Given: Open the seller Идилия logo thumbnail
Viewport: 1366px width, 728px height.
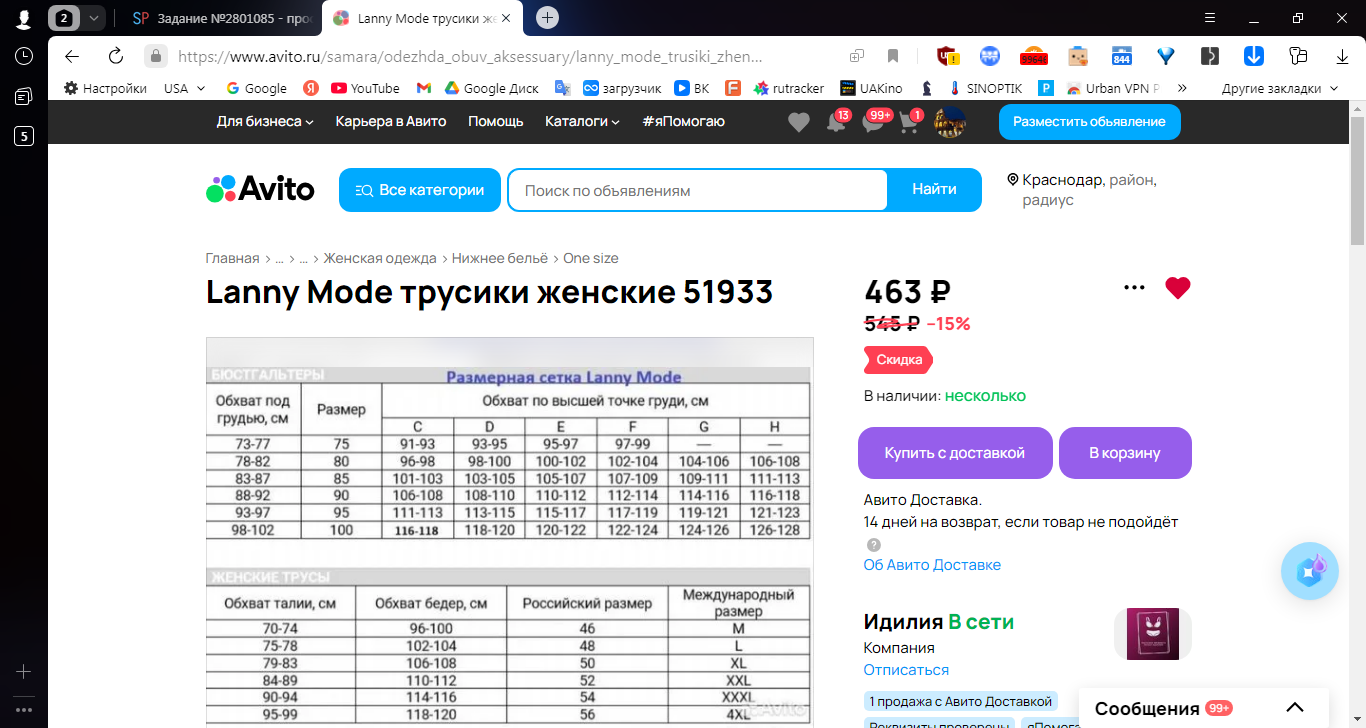Looking at the screenshot, I should click(1152, 634).
